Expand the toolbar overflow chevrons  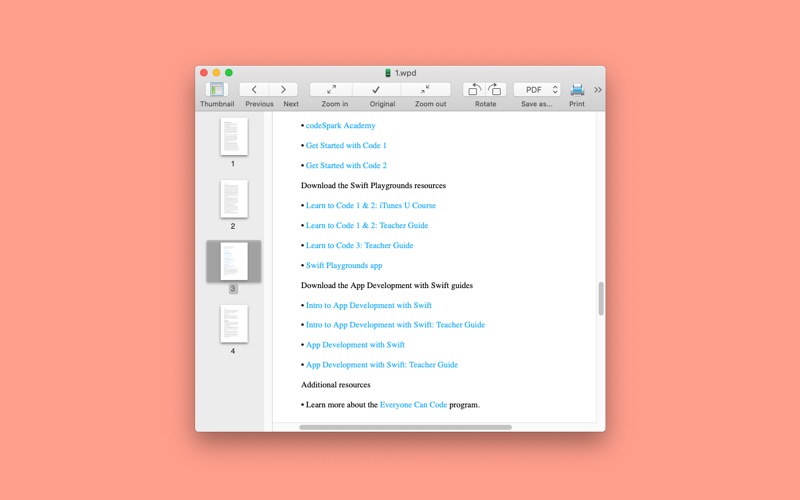pyautogui.click(x=597, y=90)
